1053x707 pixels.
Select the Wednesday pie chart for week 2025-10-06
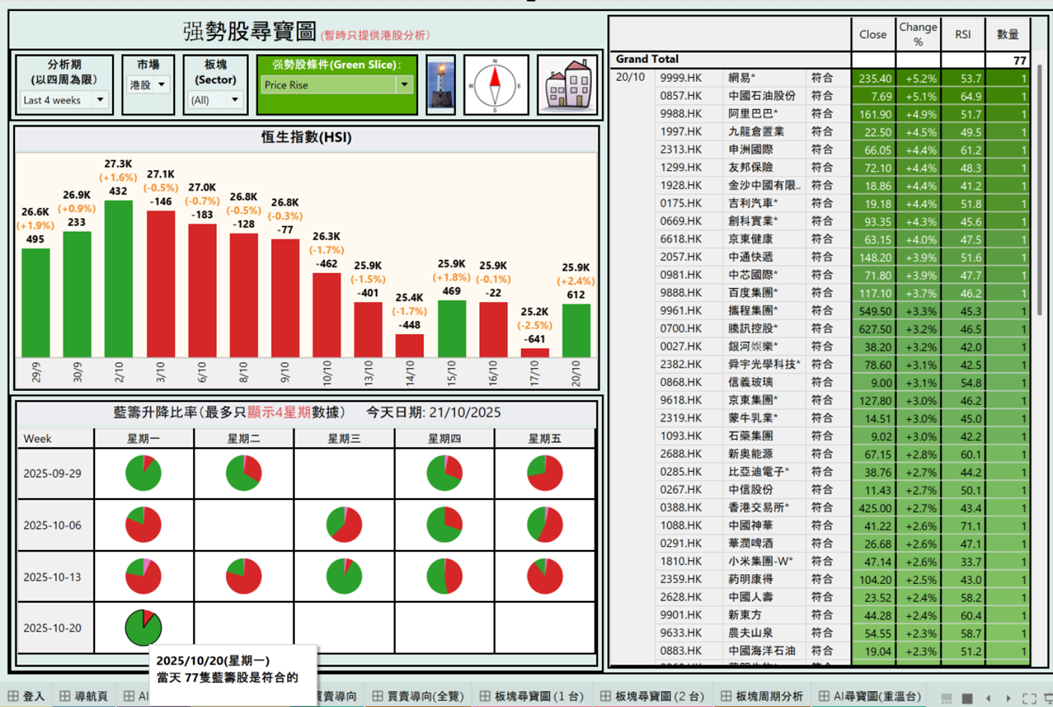pyautogui.click(x=345, y=524)
